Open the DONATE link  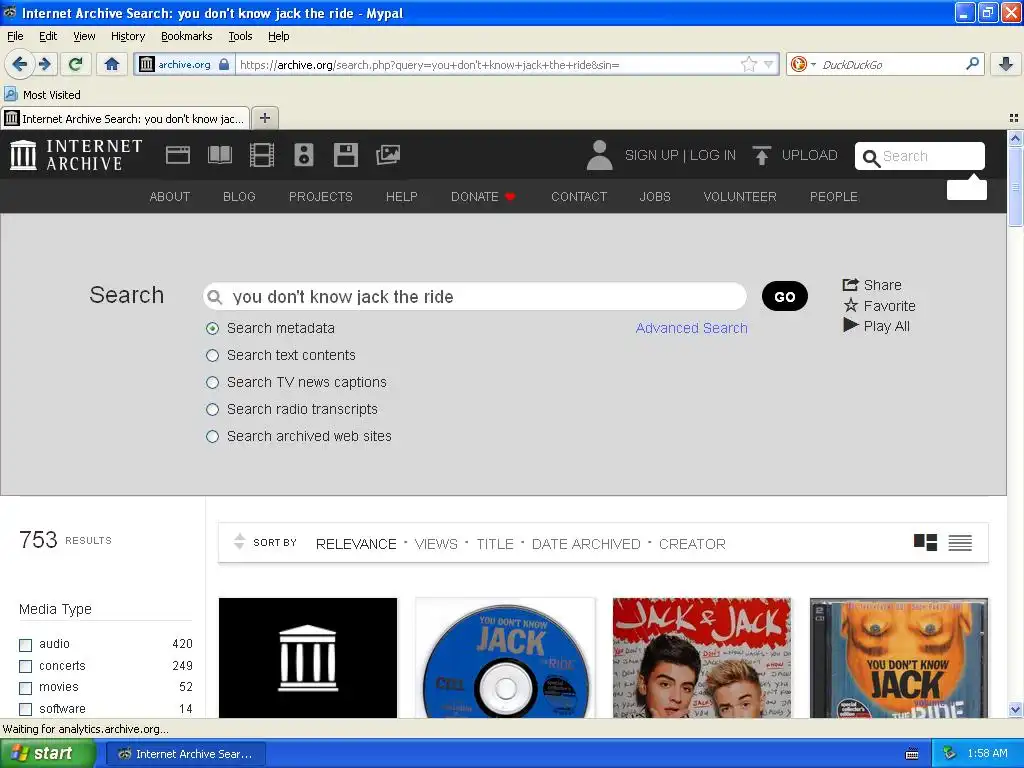tap(483, 197)
